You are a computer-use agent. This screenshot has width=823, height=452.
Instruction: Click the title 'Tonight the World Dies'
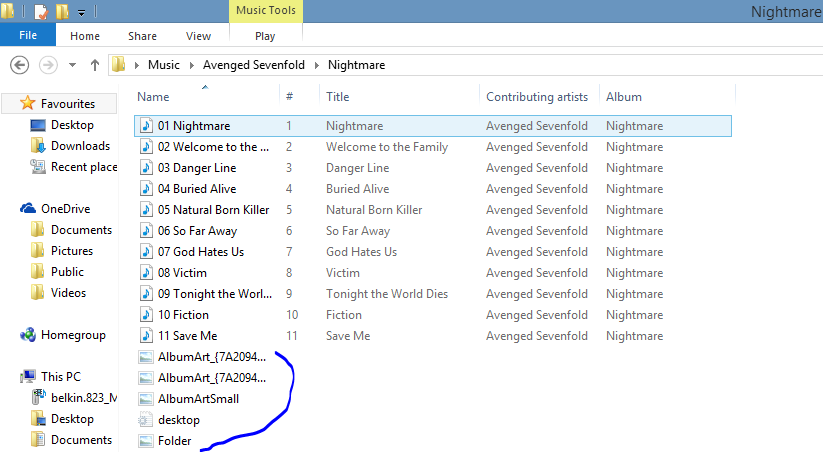click(387, 294)
